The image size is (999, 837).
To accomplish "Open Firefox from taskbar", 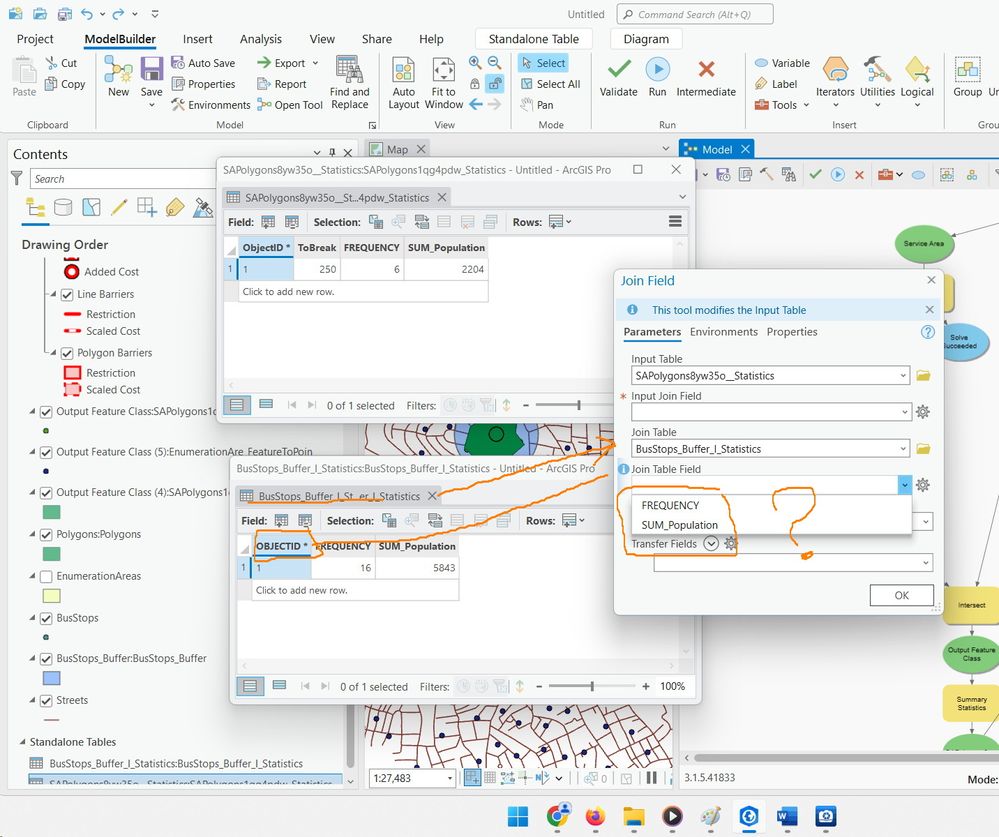I will [595, 815].
